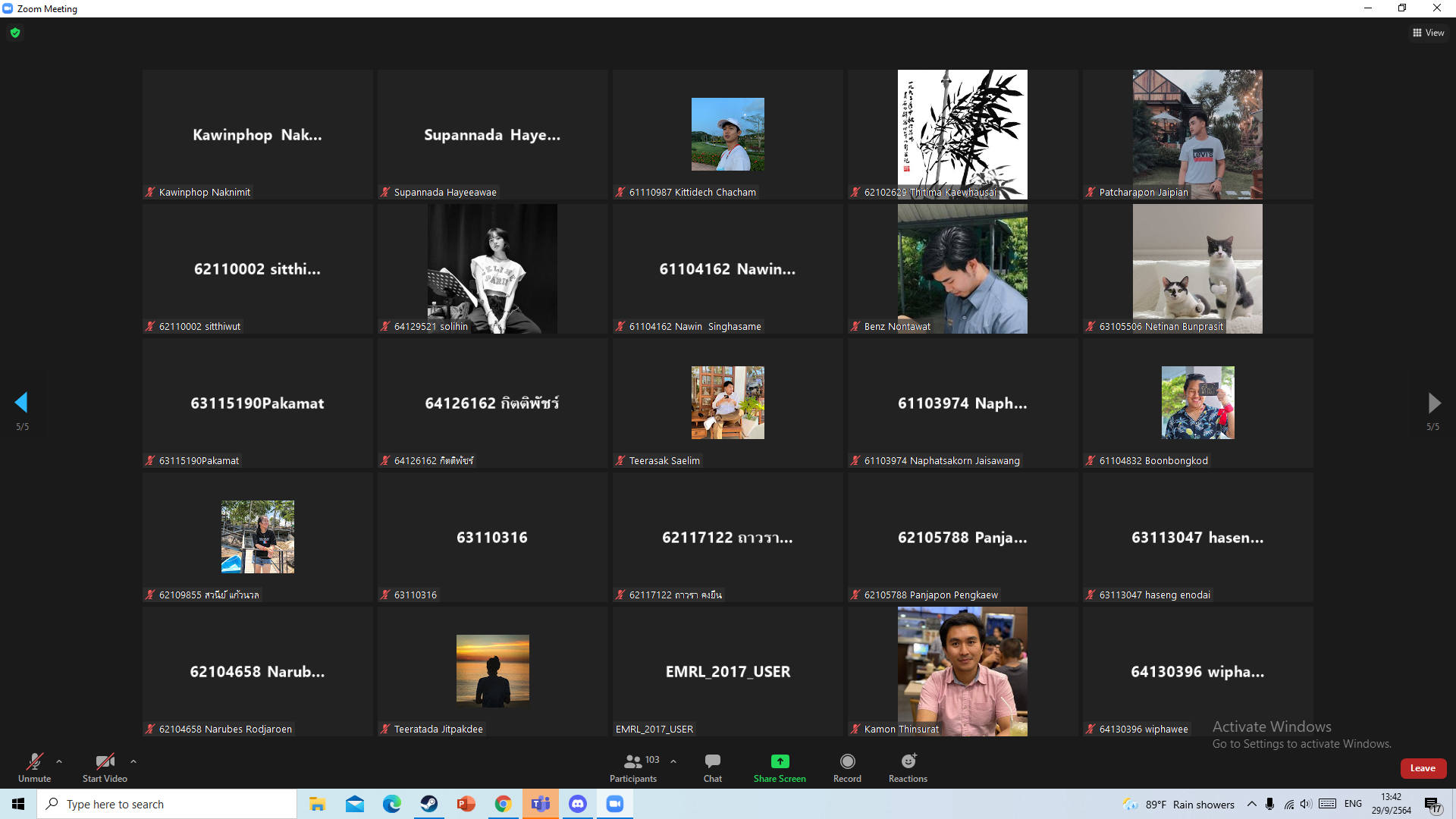The width and height of the screenshot is (1456, 819).
Task: Expand audio options arrow beside Unmute
Action: [x=59, y=761]
